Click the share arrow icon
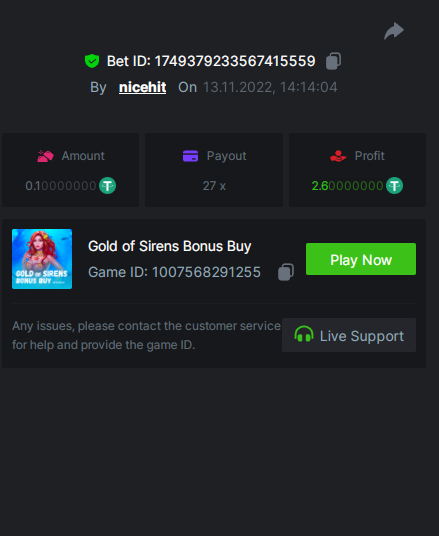Screen dimensions: 439x536 pyautogui.click(x=394, y=31)
